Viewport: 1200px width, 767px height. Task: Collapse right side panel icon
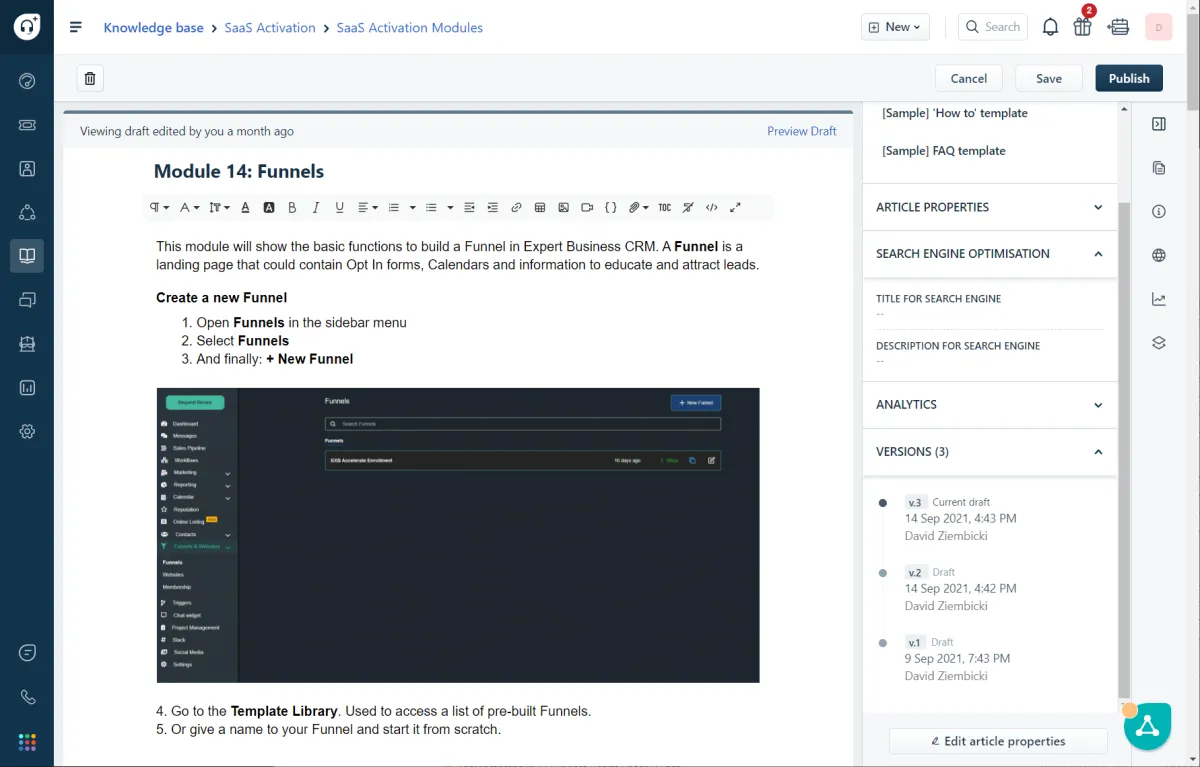pos(1159,124)
